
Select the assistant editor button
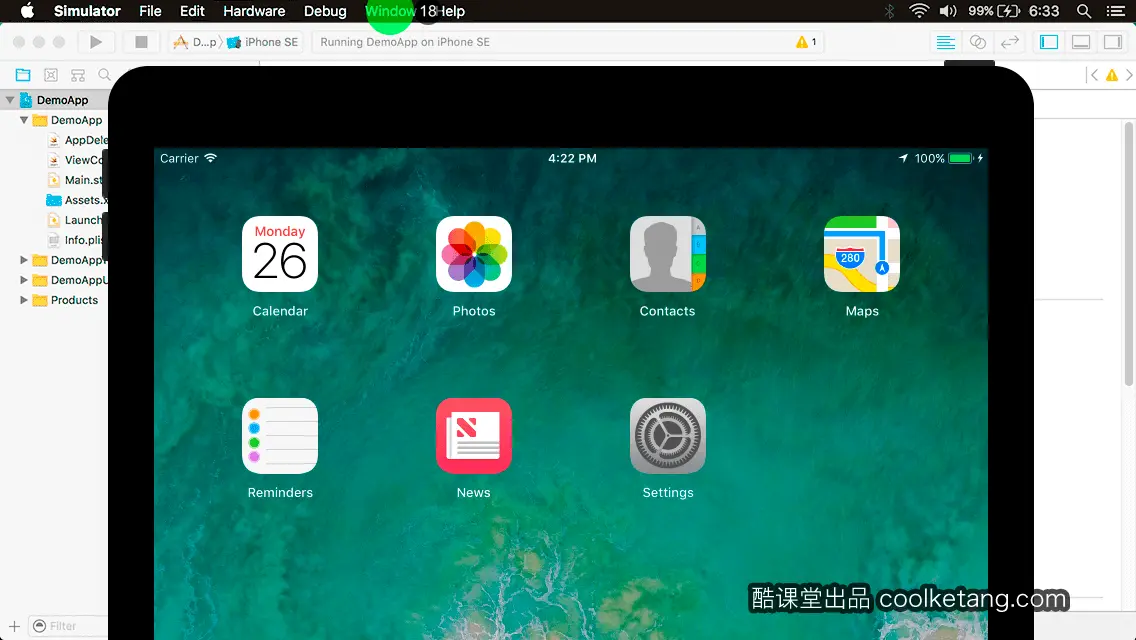point(977,42)
